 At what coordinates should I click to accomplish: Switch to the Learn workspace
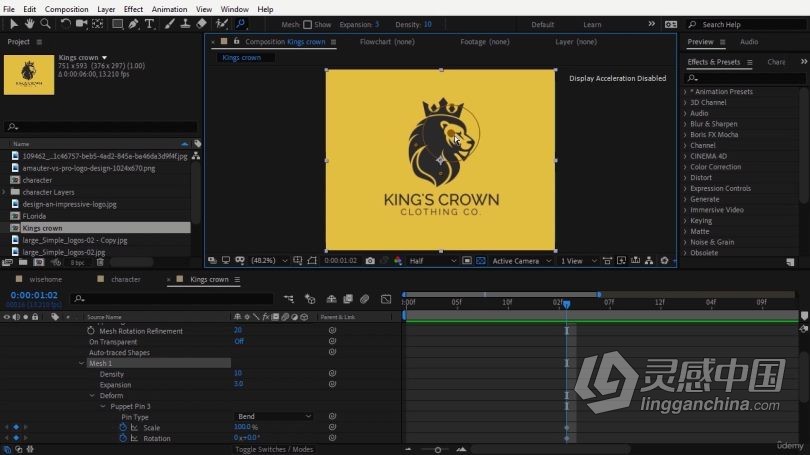(592, 24)
